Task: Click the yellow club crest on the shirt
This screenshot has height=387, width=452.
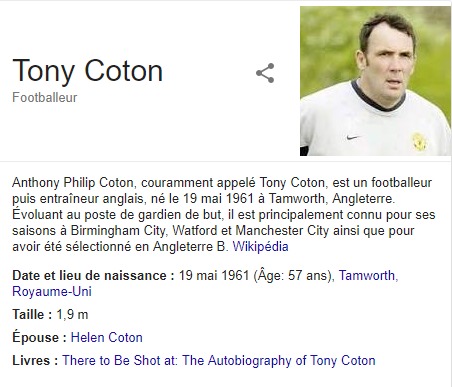Action: click(419, 142)
